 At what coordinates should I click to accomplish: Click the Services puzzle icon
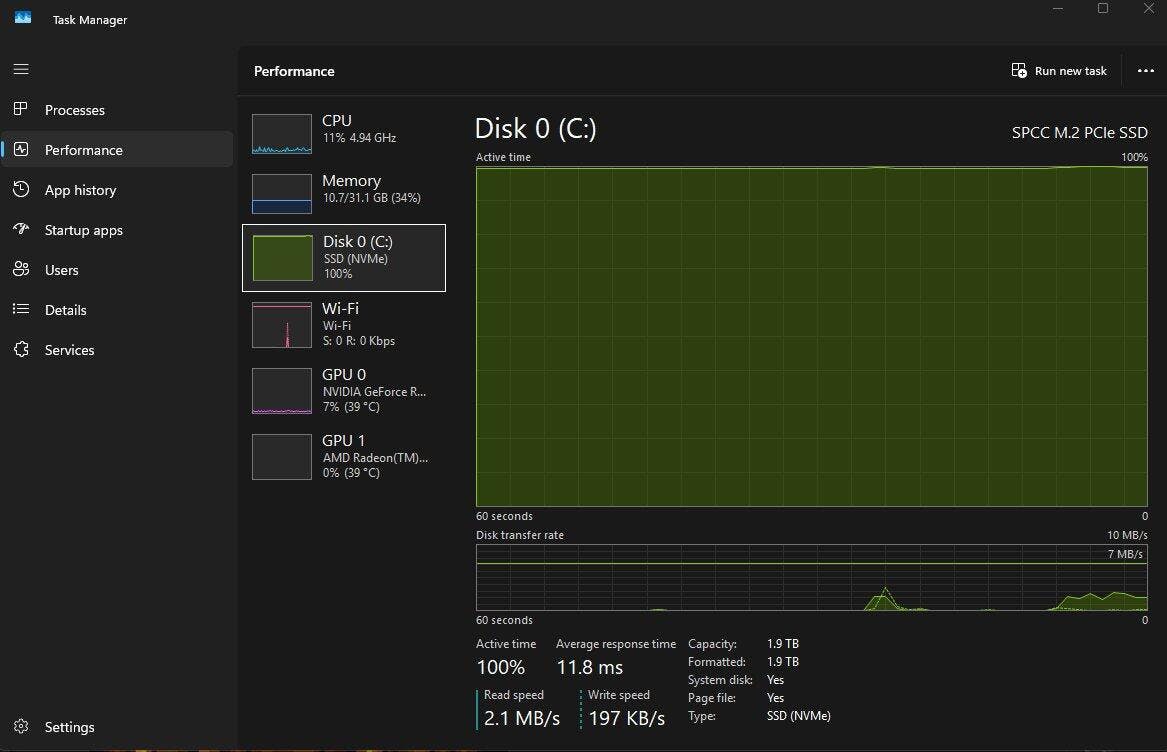21,349
